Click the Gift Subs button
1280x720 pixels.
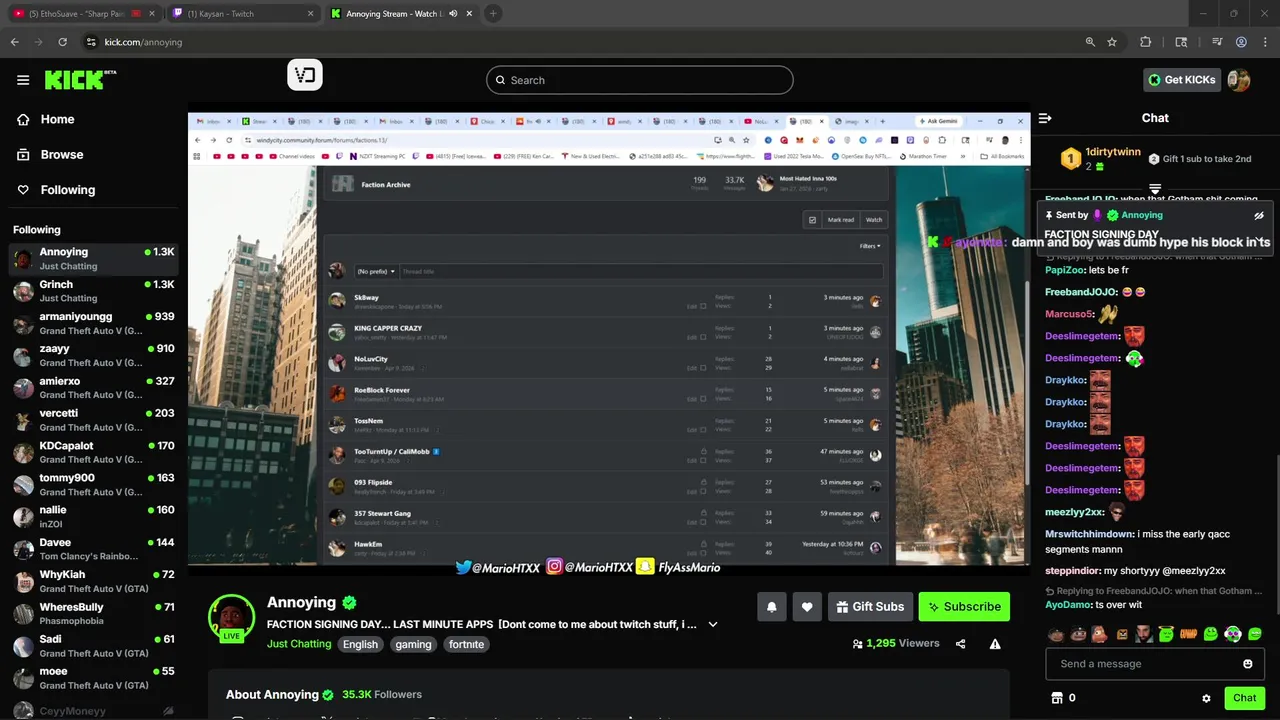point(868,607)
